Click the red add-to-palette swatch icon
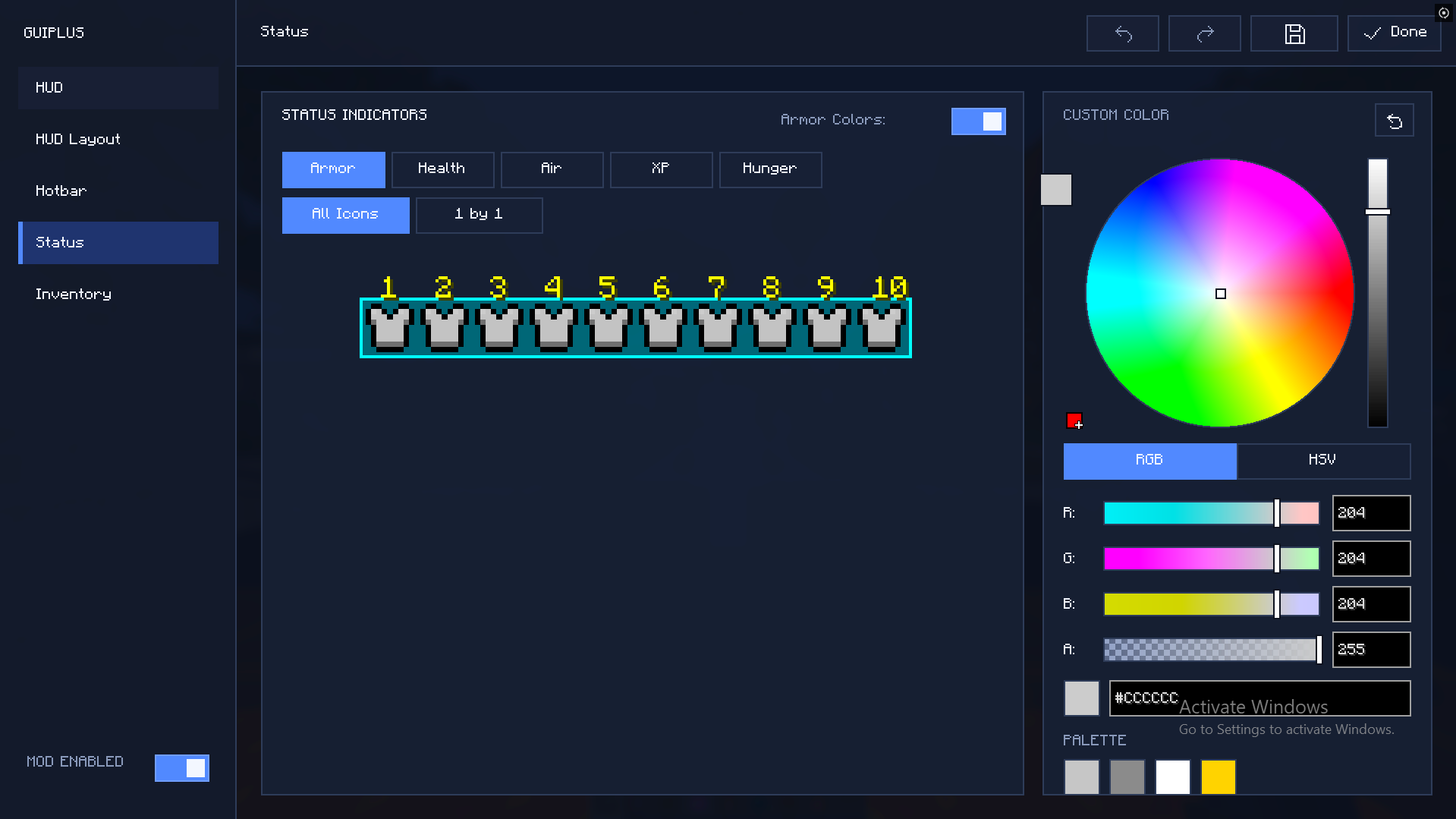The height and width of the screenshot is (819, 1456). pyautogui.click(x=1074, y=421)
